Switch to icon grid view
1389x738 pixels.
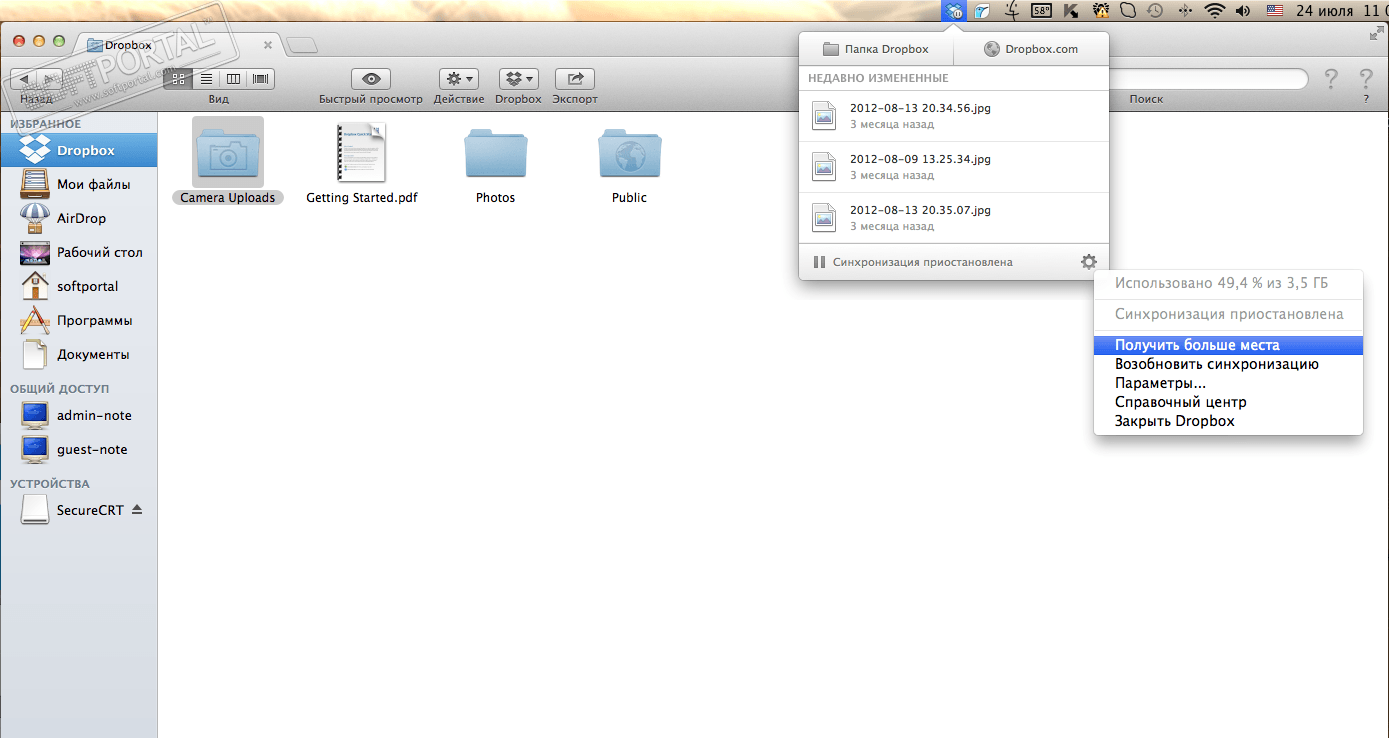(x=178, y=79)
